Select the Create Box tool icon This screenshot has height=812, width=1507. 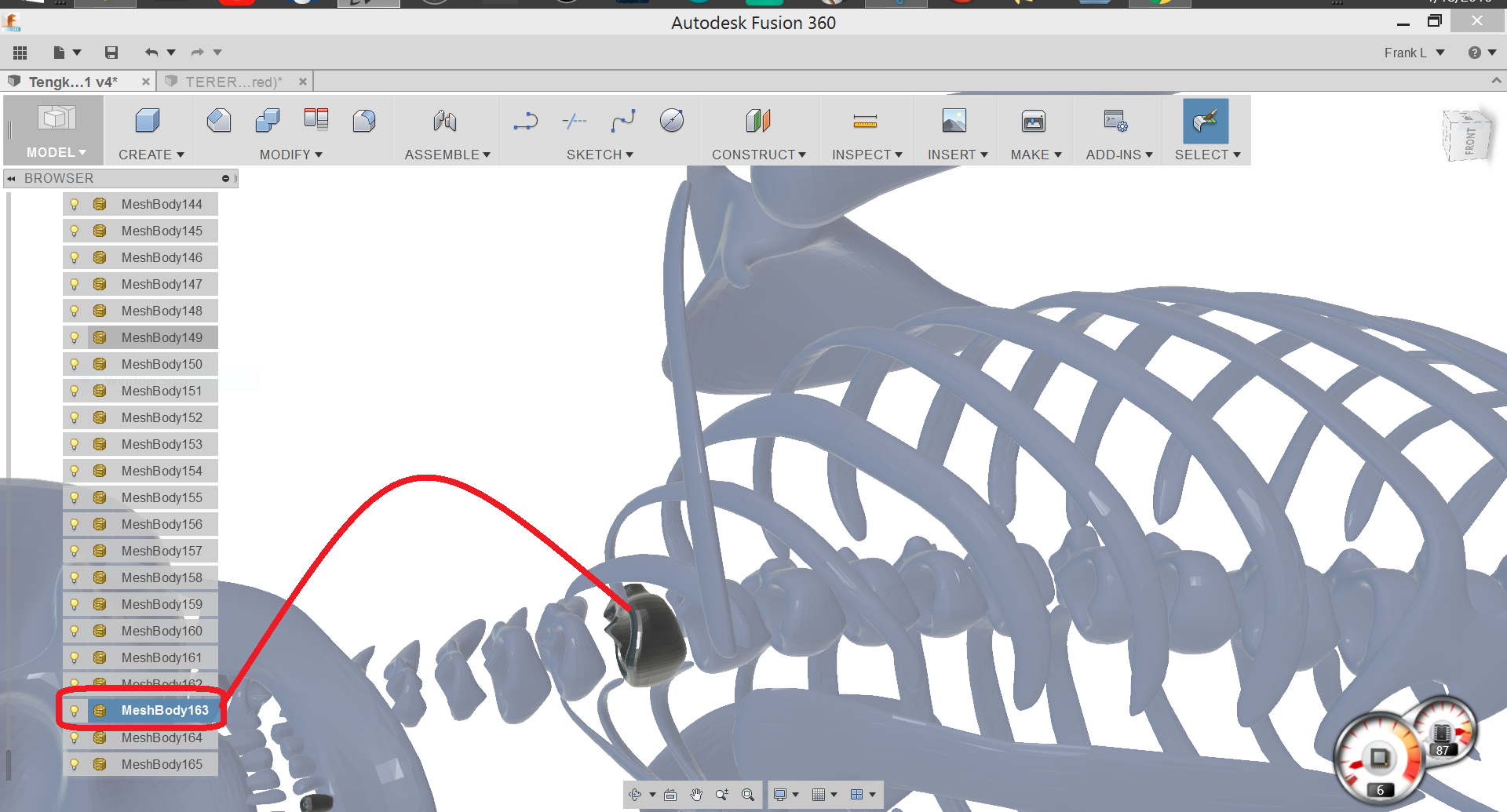tap(148, 121)
